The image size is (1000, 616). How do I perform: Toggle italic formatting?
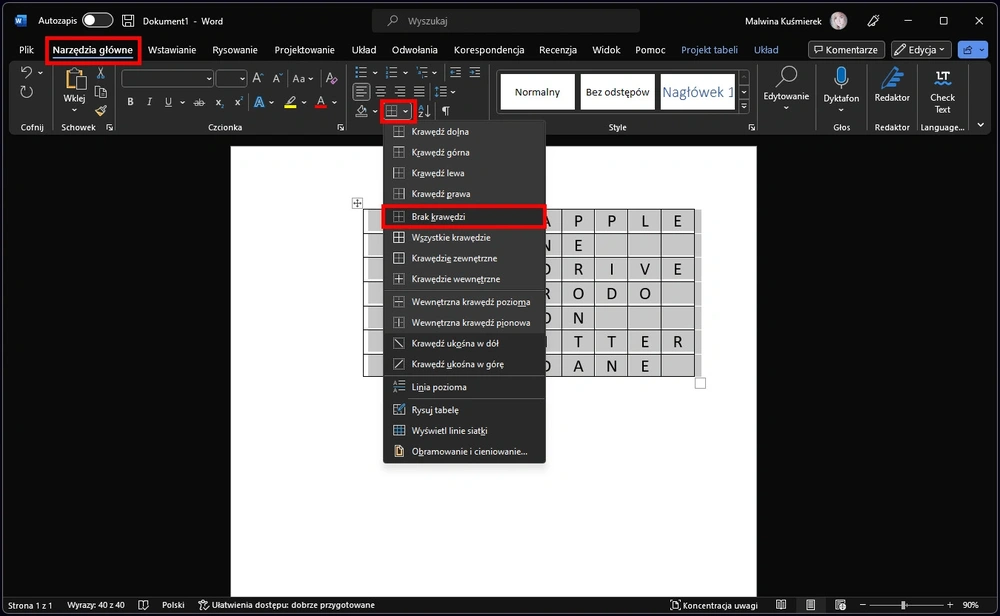[x=149, y=102]
